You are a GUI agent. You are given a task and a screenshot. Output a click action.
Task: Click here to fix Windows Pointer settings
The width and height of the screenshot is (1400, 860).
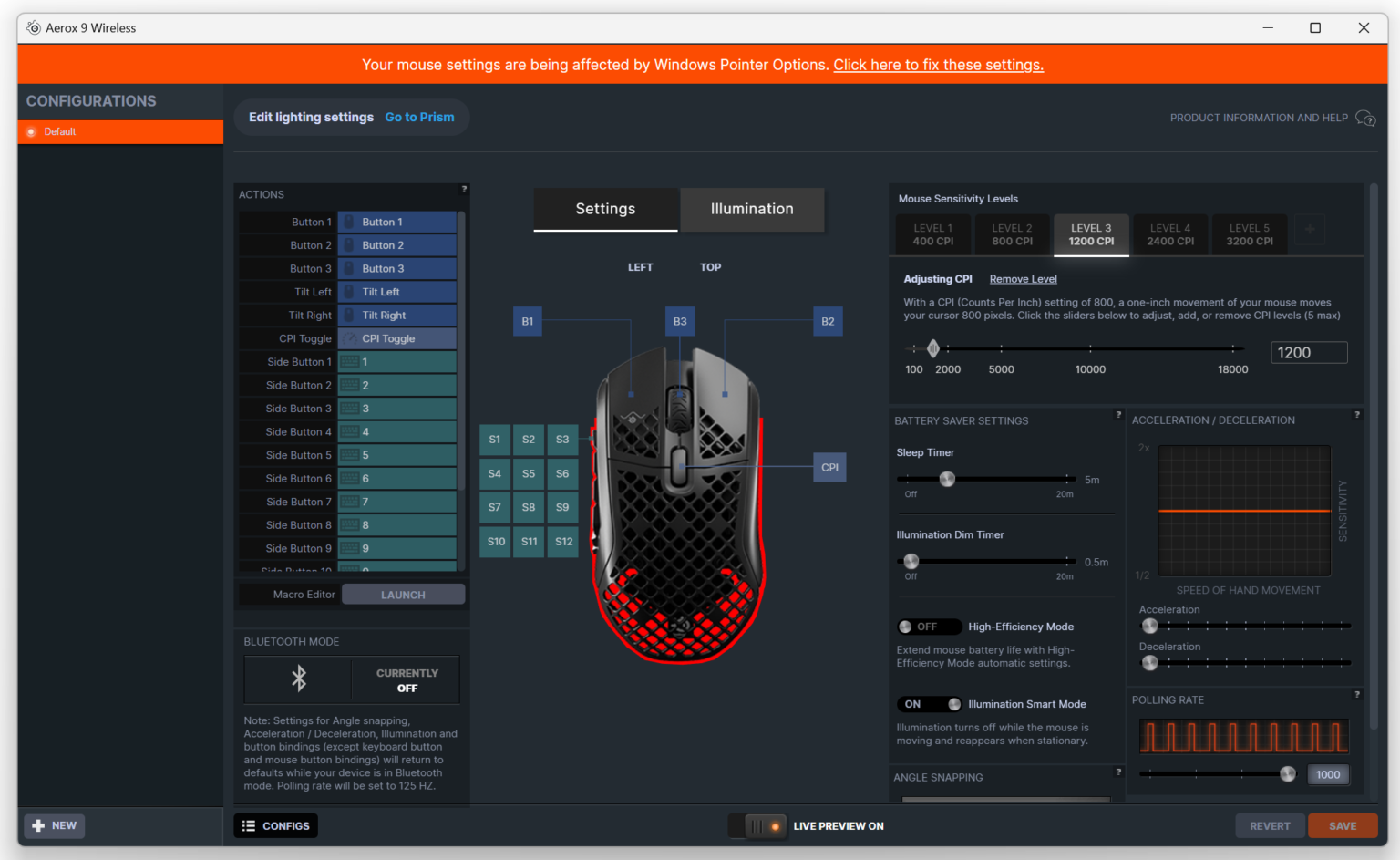938,64
